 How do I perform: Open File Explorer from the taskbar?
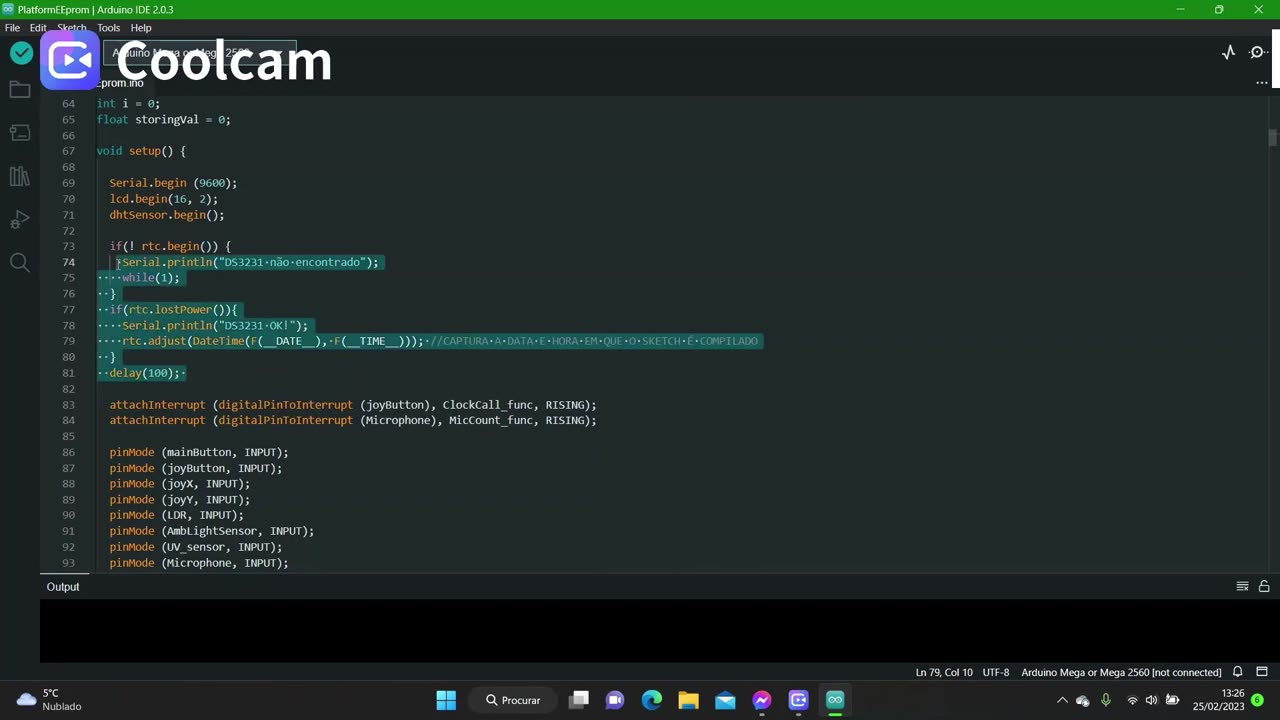click(x=688, y=700)
